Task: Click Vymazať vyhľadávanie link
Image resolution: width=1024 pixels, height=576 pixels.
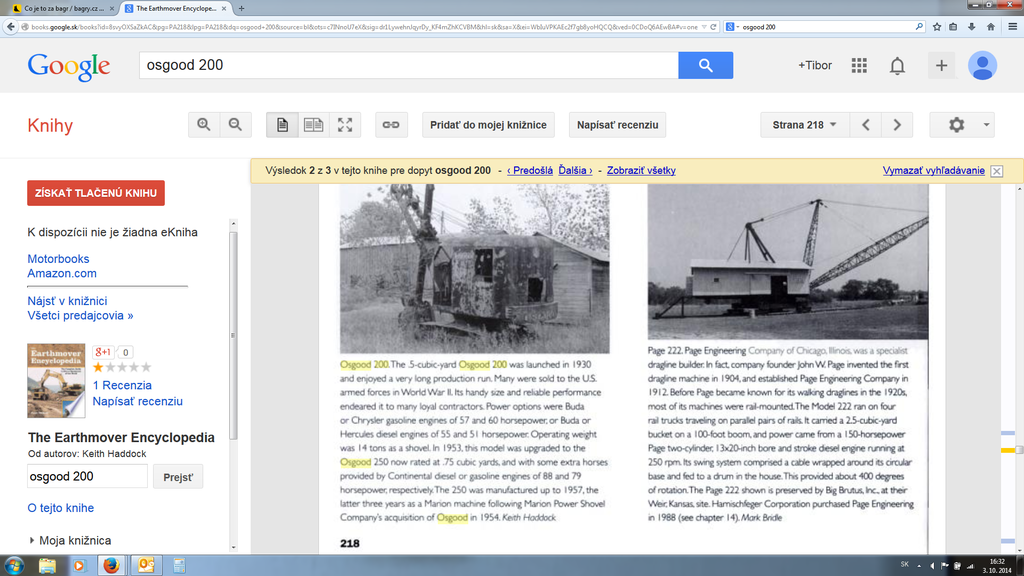Action: click(934, 170)
